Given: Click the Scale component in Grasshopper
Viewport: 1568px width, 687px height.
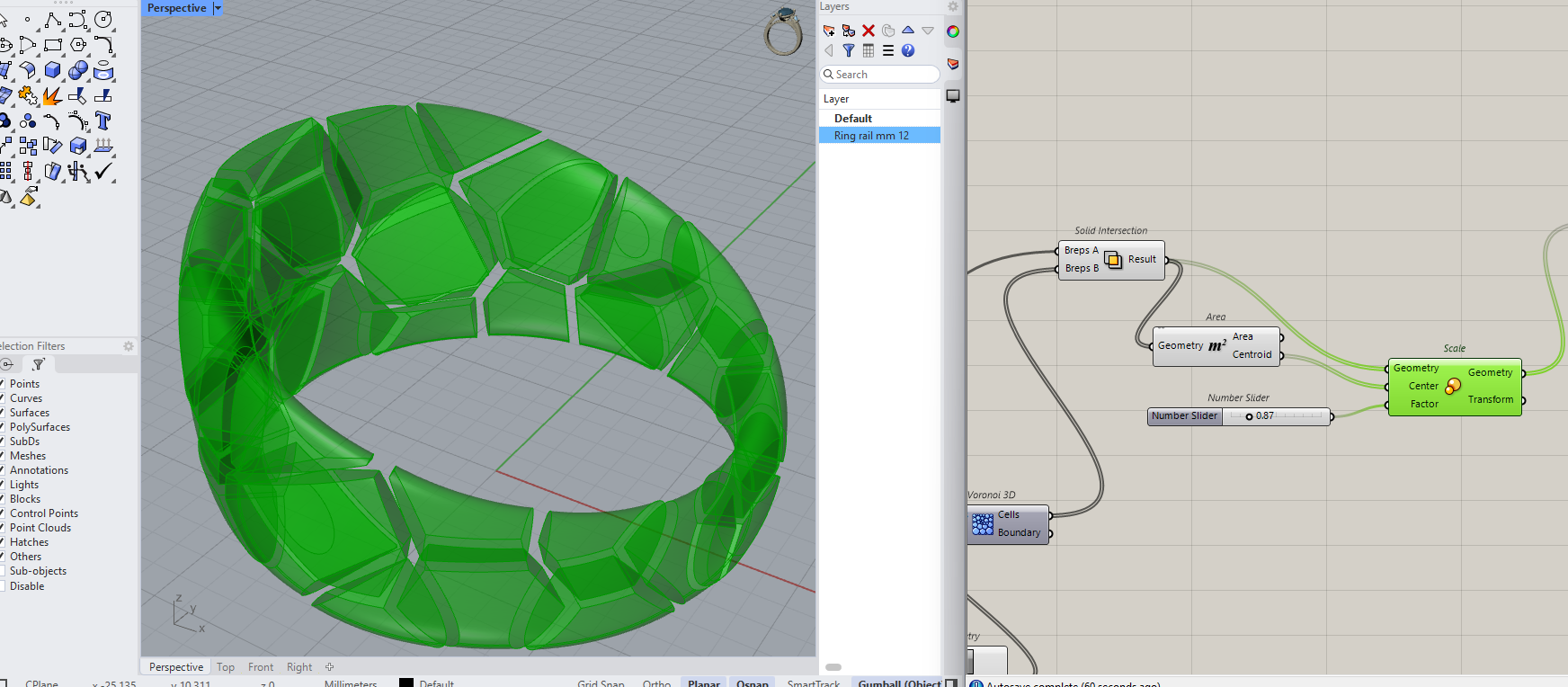Looking at the screenshot, I should 1454,387.
